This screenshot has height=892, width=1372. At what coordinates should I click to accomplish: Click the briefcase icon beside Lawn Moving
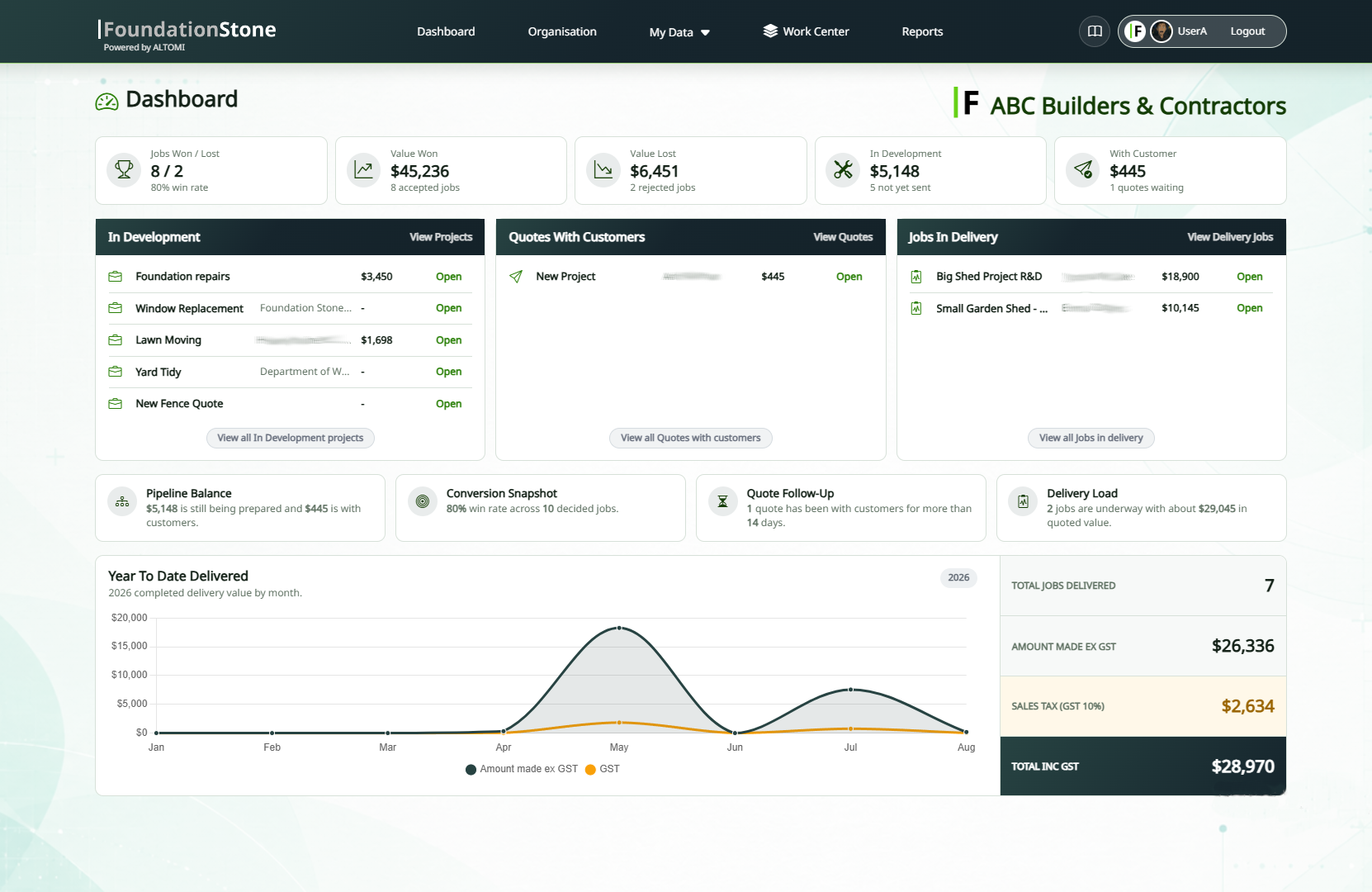[x=116, y=340]
